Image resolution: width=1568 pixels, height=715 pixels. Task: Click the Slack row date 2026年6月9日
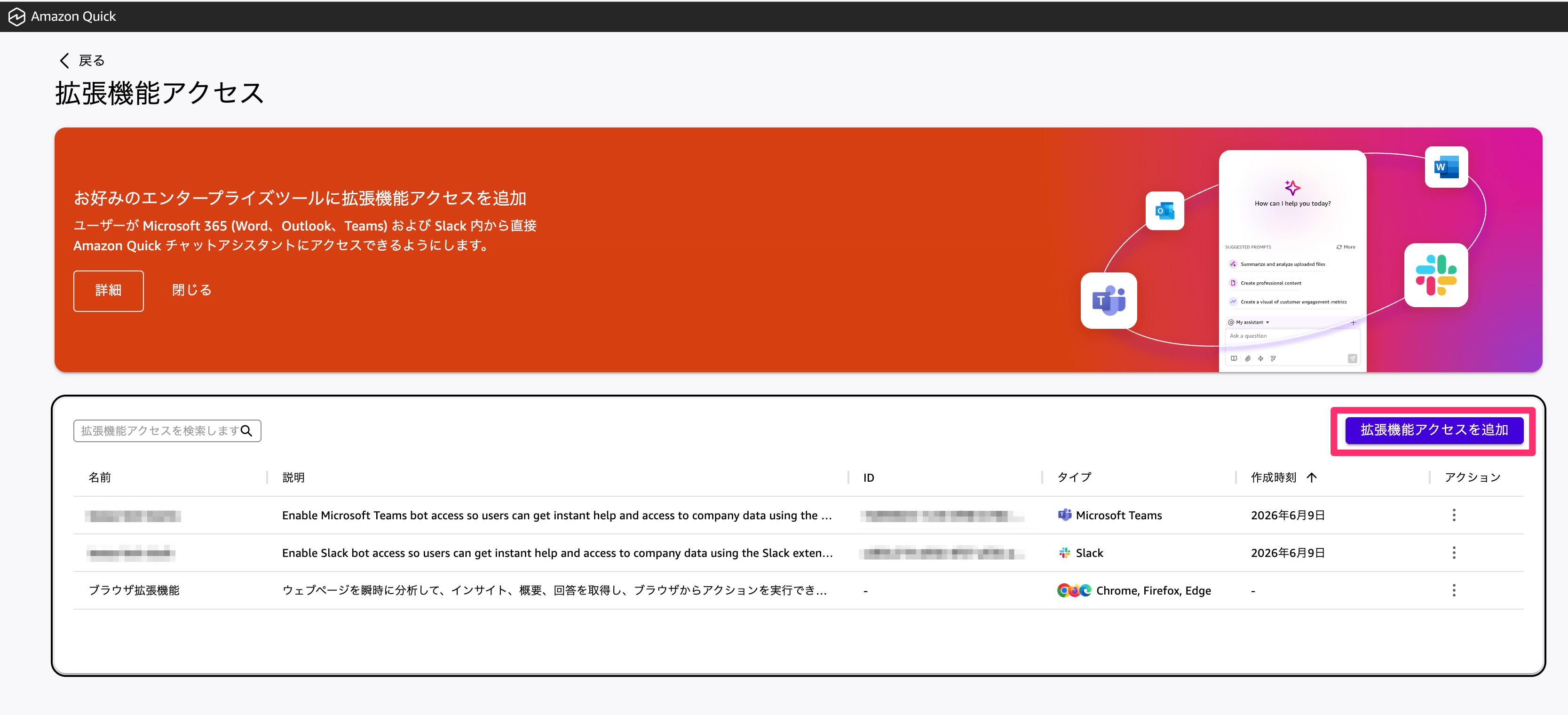[1288, 553]
